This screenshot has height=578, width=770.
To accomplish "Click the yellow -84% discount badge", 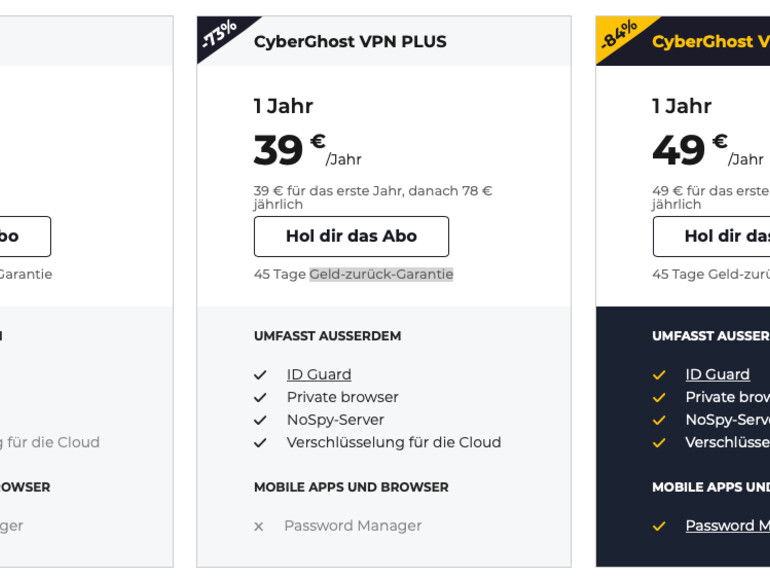I will pos(618,34).
